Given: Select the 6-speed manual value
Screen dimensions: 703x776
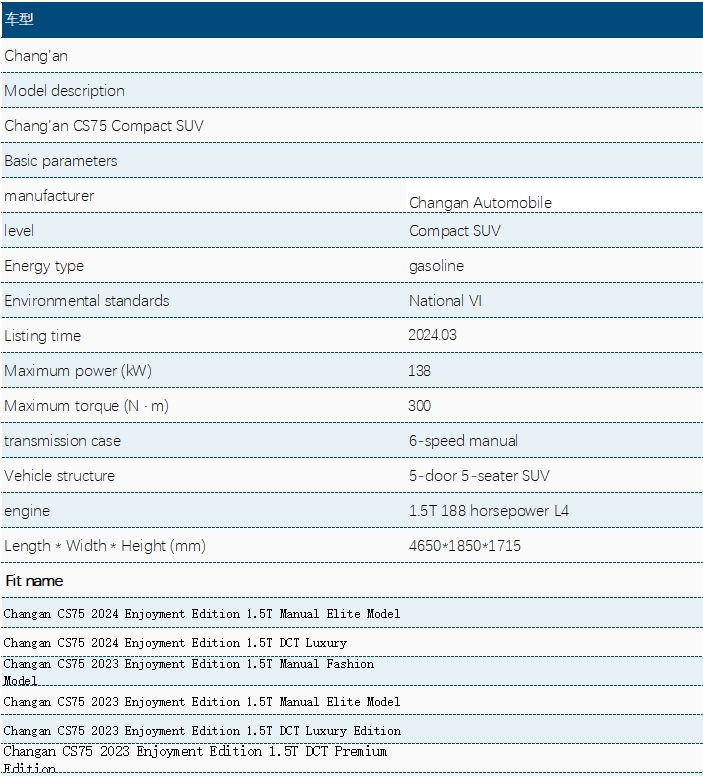Looking at the screenshot, I should [x=463, y=441].
